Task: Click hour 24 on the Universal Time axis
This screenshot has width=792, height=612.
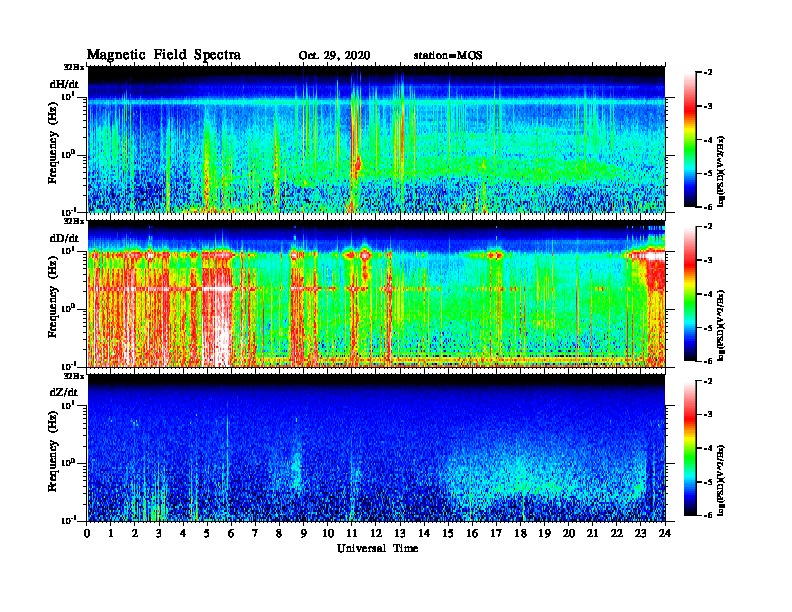Action: click(665, 534)
